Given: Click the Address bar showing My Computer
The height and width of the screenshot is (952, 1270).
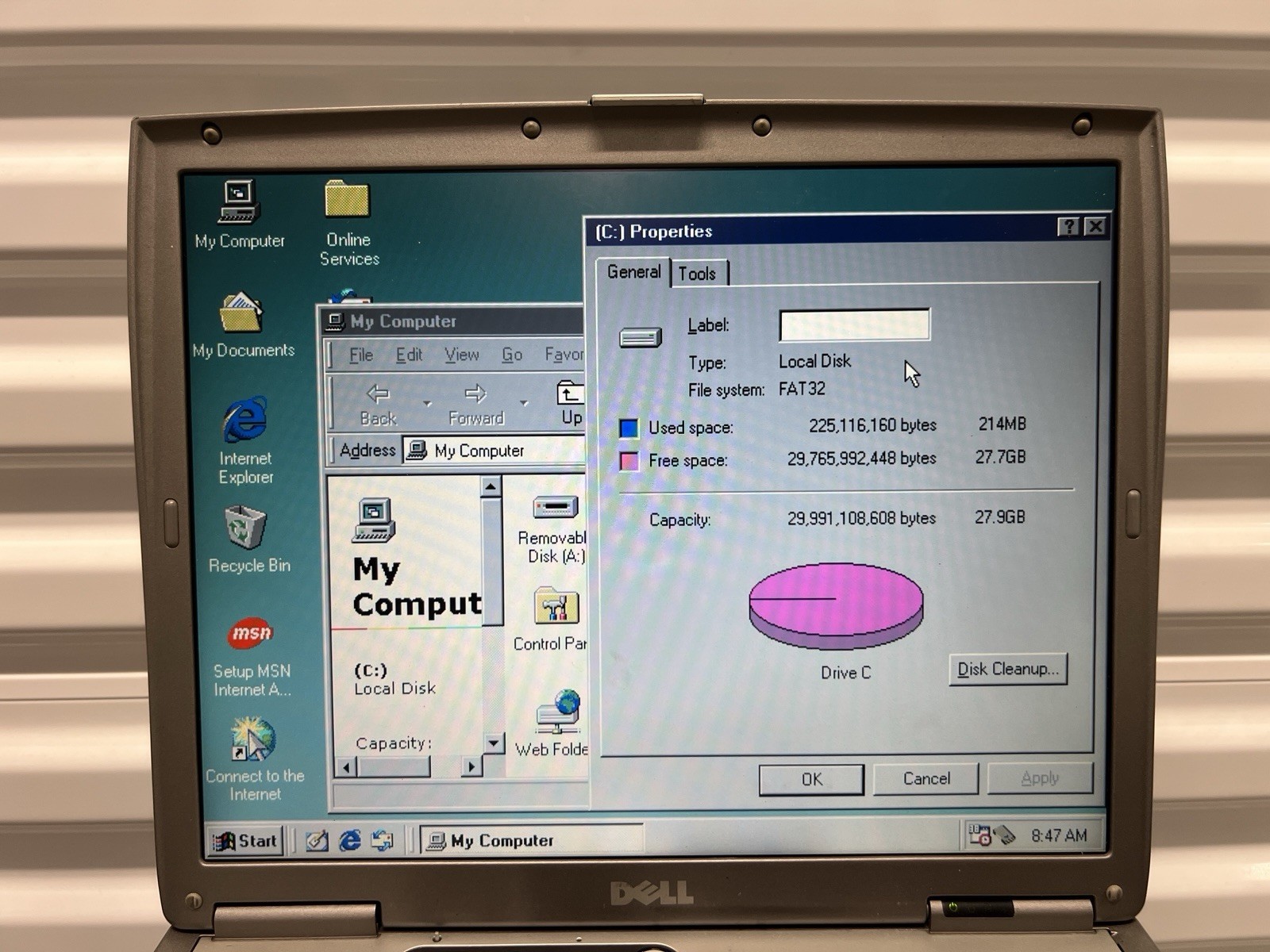Looking at the screenshot, I should [495, 451].
